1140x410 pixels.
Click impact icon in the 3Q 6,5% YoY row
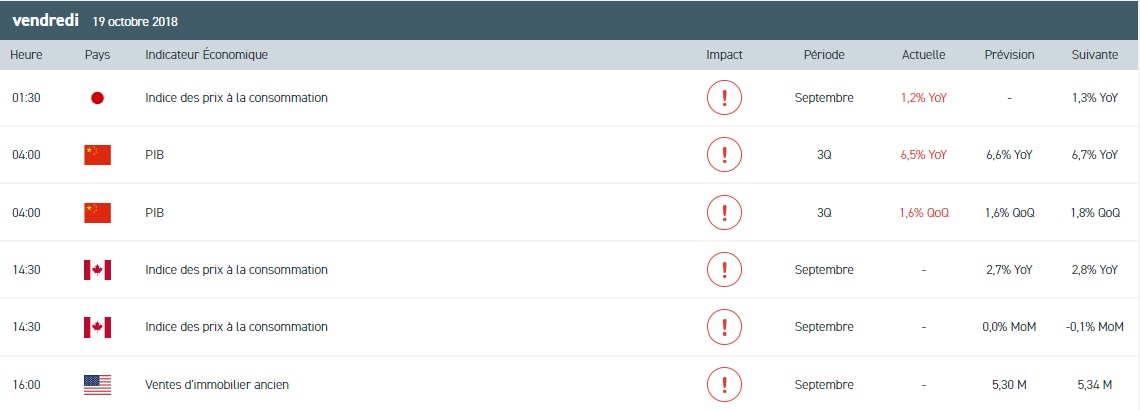(724, 155)
